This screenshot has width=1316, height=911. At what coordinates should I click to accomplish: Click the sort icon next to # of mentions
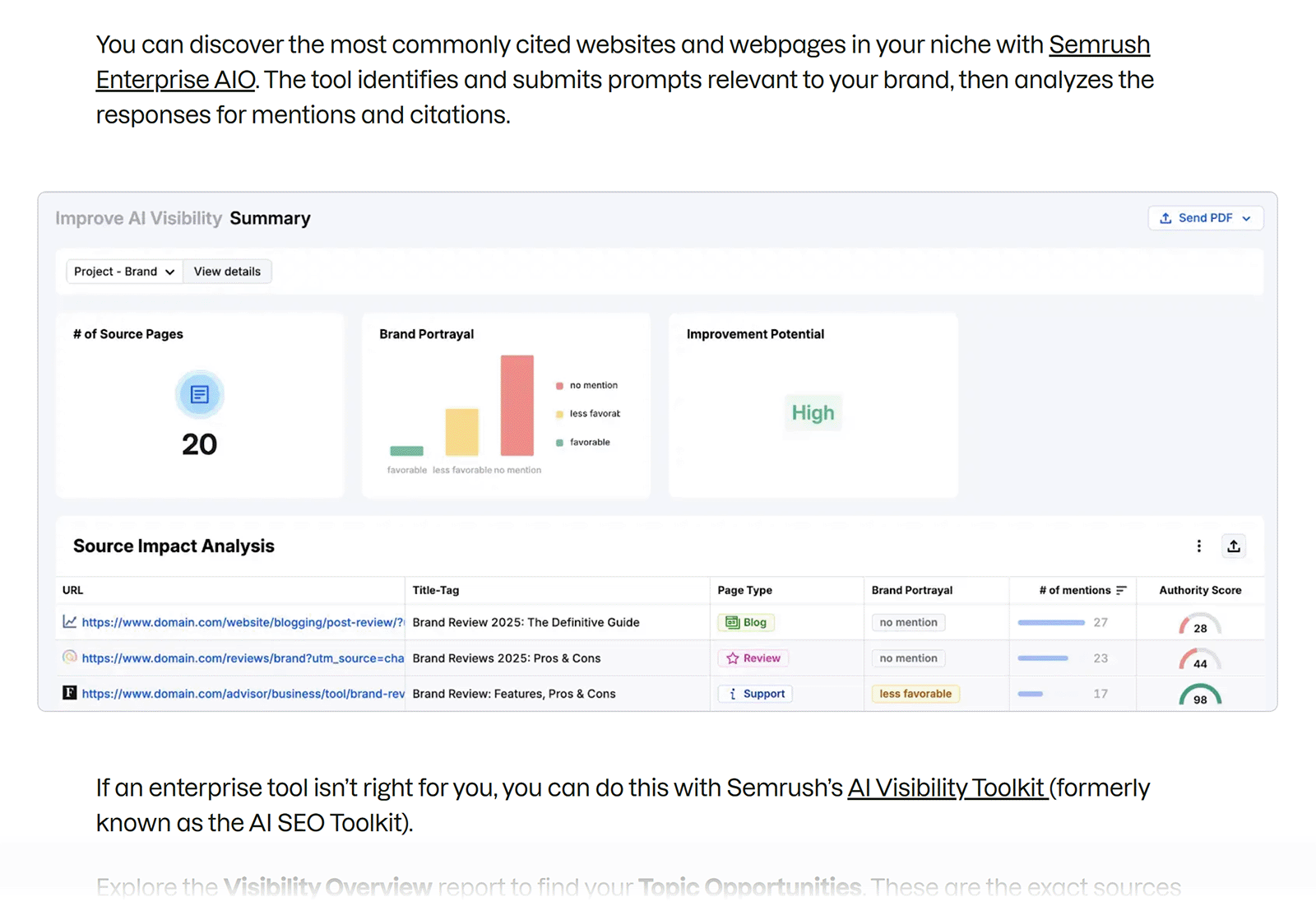(x=1120, y=590)
